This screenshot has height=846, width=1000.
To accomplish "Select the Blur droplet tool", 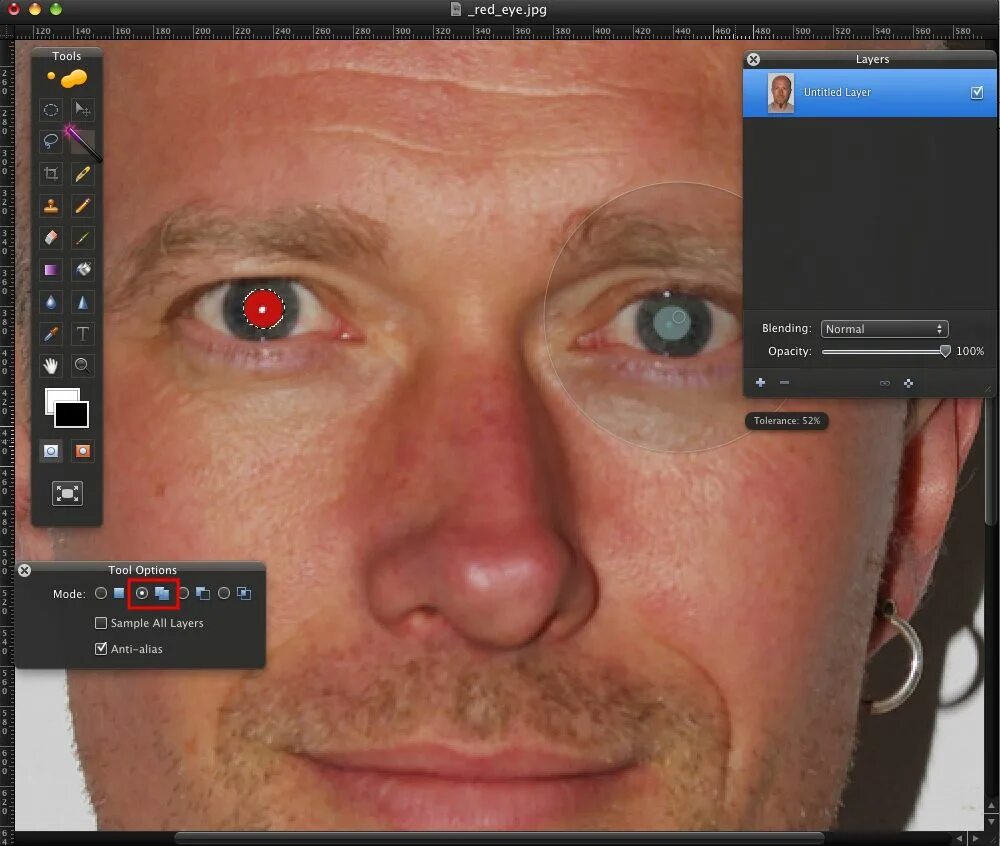I will pos(51,302).
